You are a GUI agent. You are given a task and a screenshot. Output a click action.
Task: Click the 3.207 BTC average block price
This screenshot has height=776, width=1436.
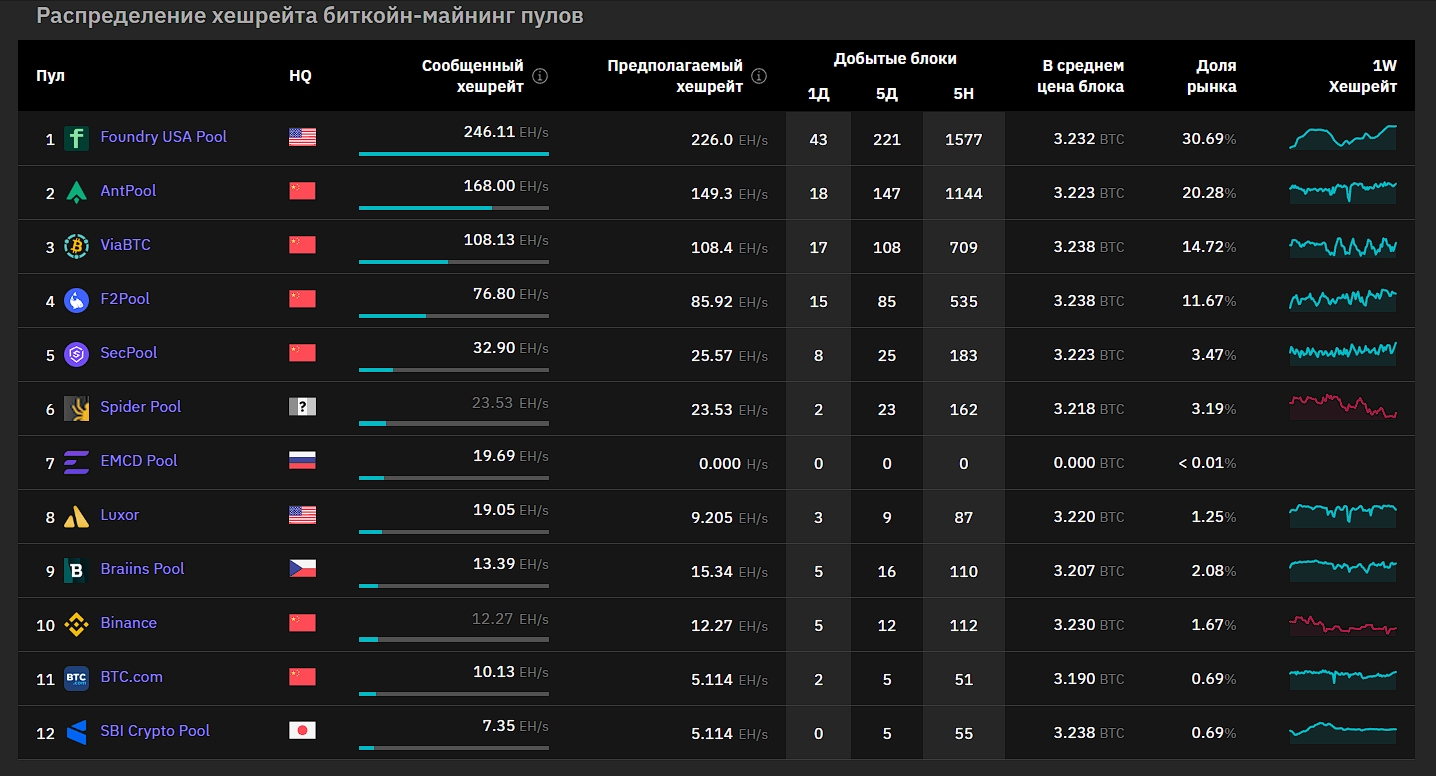[x=1089, y=571]
